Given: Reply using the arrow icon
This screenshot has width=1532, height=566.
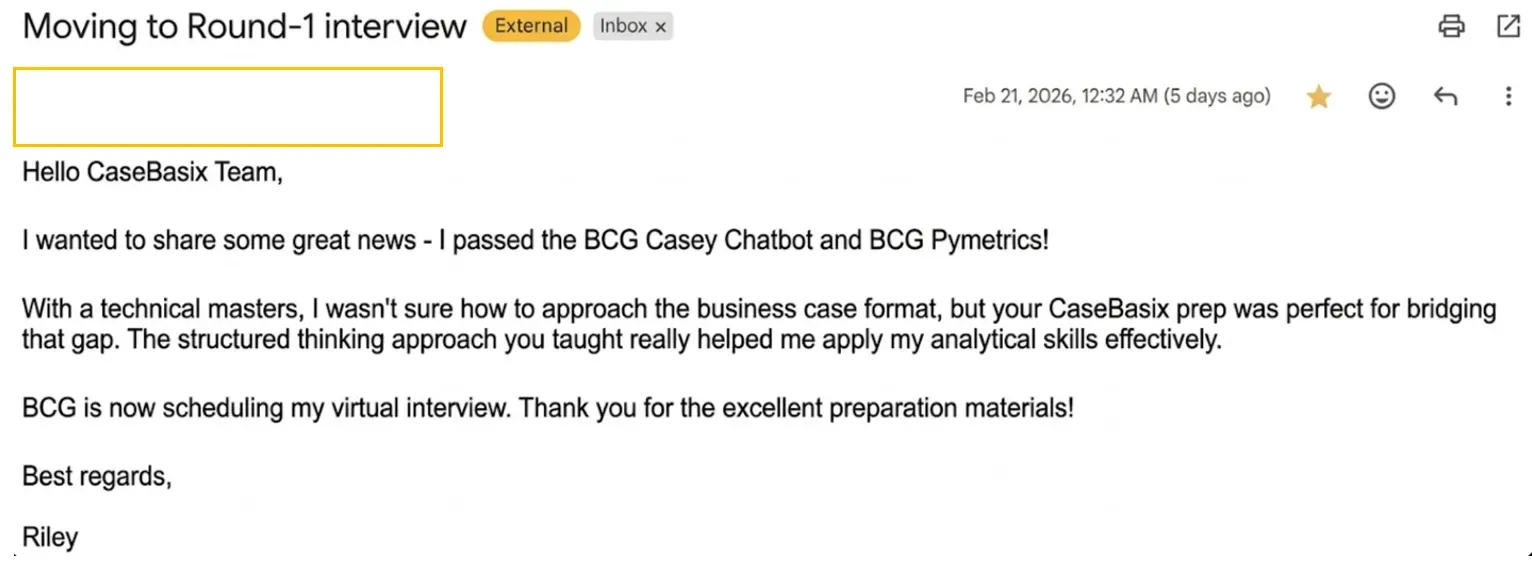Looking at the screenshot, I should tap(1445, 97).
